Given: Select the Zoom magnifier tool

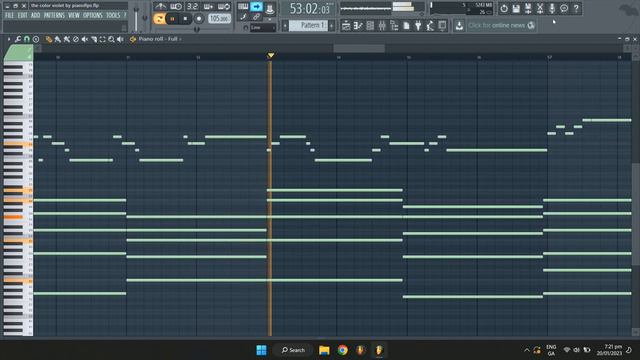Looking at the screenshot, I should click(111, 39).
